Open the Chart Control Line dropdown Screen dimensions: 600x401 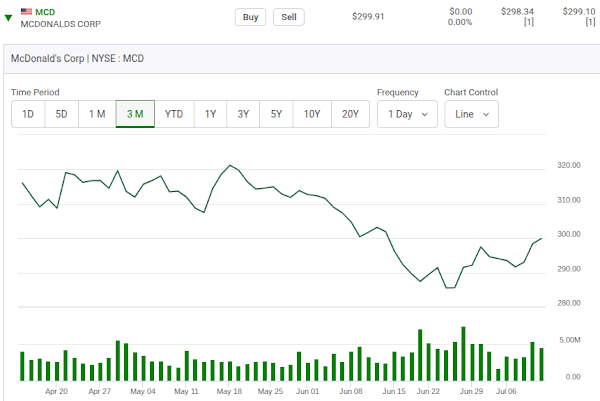471,114
